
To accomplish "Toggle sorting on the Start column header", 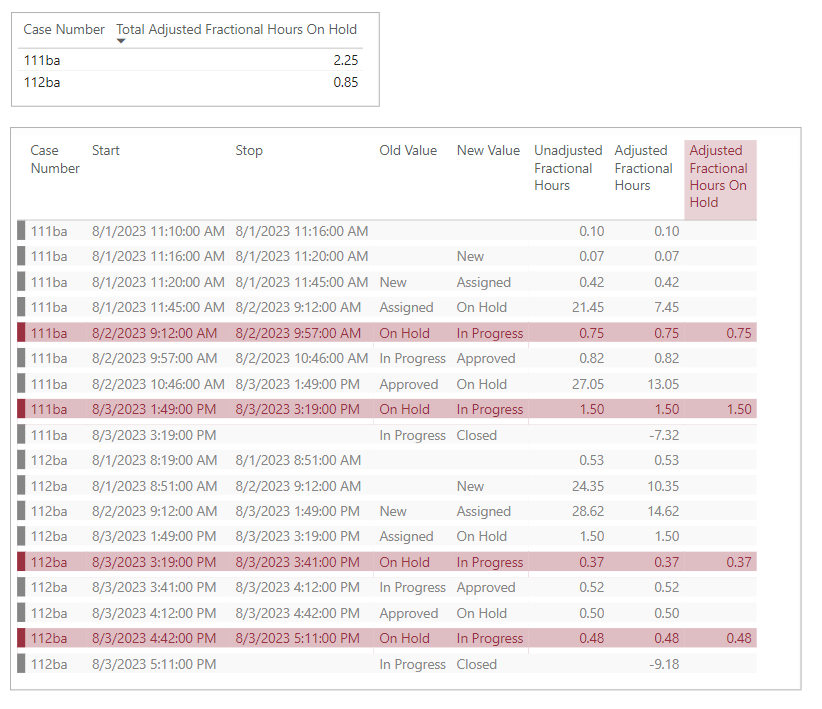I will (105, 150).
